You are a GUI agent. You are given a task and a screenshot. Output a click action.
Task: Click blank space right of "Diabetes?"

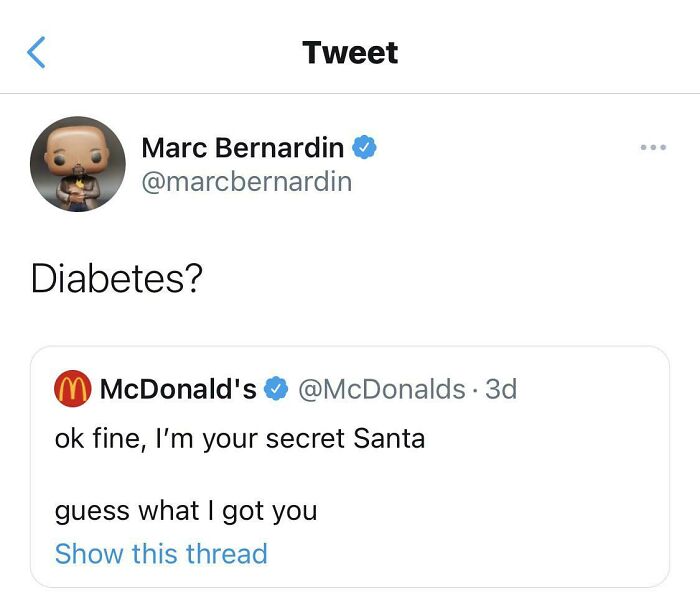450,279
